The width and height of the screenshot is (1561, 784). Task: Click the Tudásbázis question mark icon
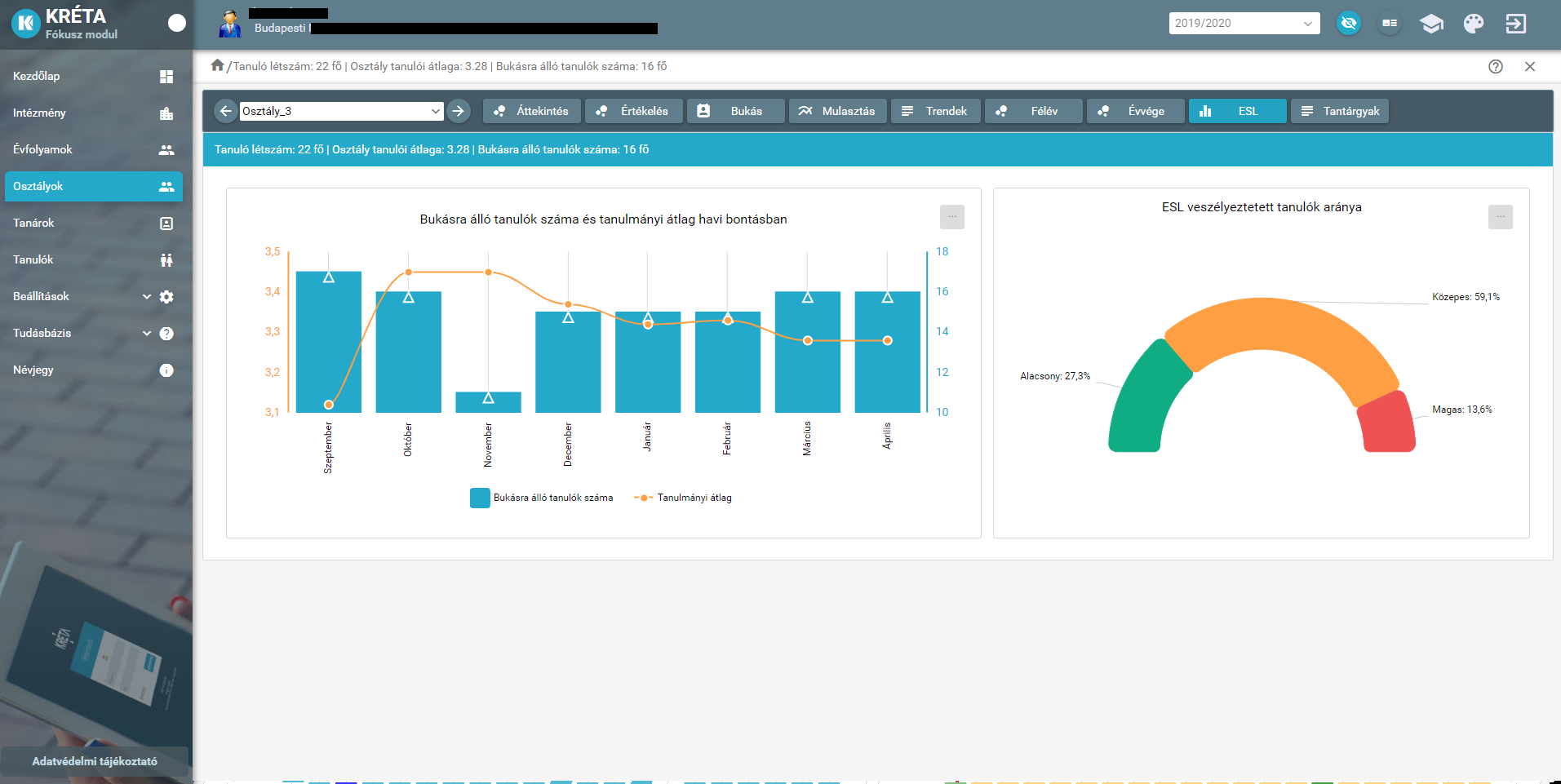[x=166, y=334]
